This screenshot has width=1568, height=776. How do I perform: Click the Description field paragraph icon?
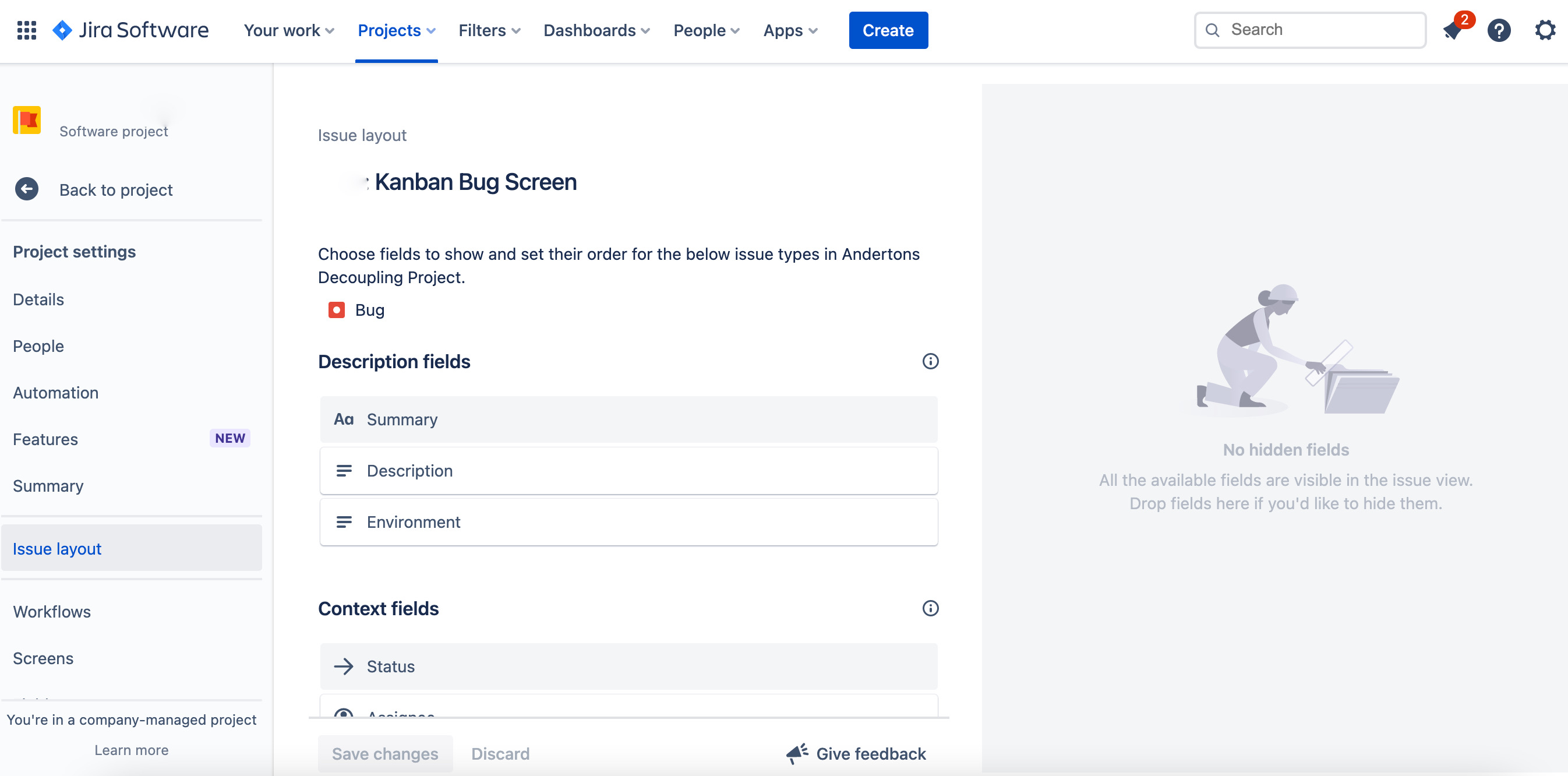344,471
